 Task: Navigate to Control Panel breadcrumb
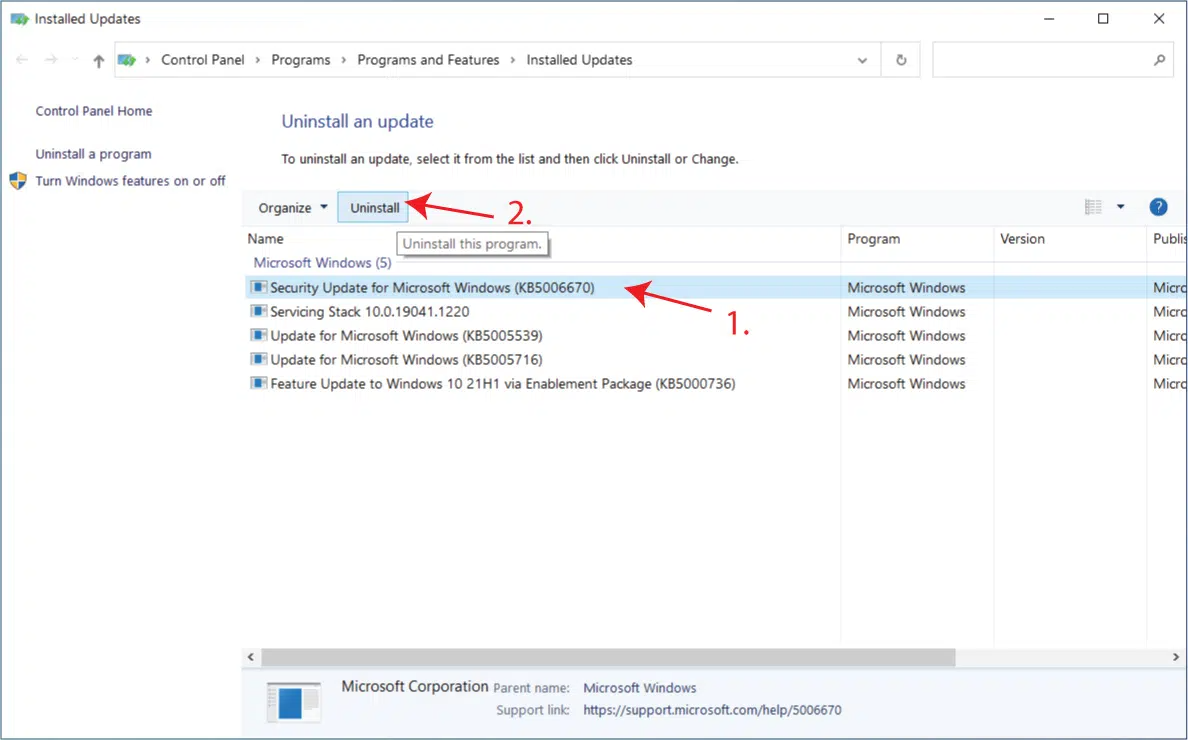pyautogui.click(x=203, y=60)
